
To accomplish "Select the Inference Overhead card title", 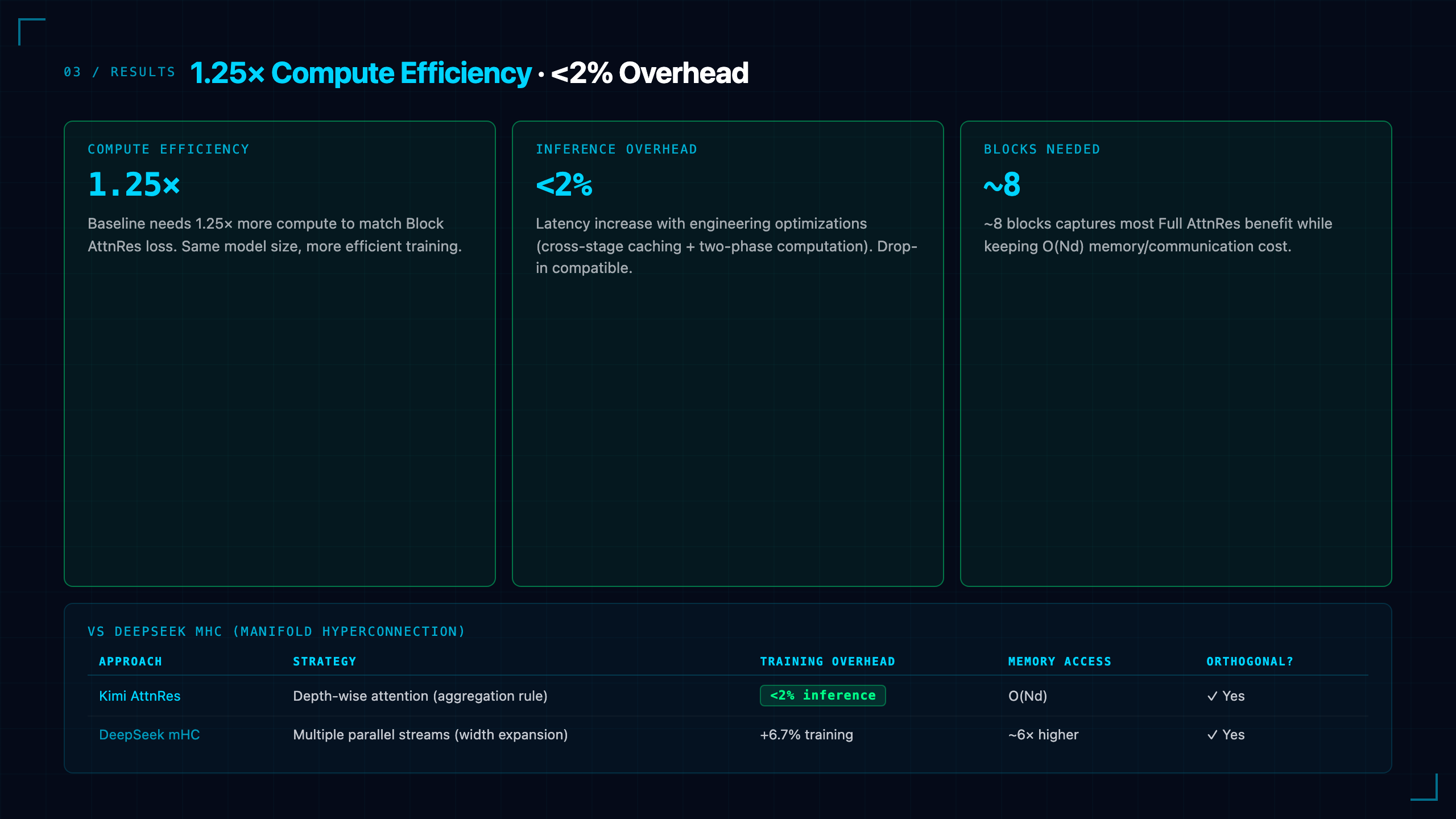I will click(617, 149).
